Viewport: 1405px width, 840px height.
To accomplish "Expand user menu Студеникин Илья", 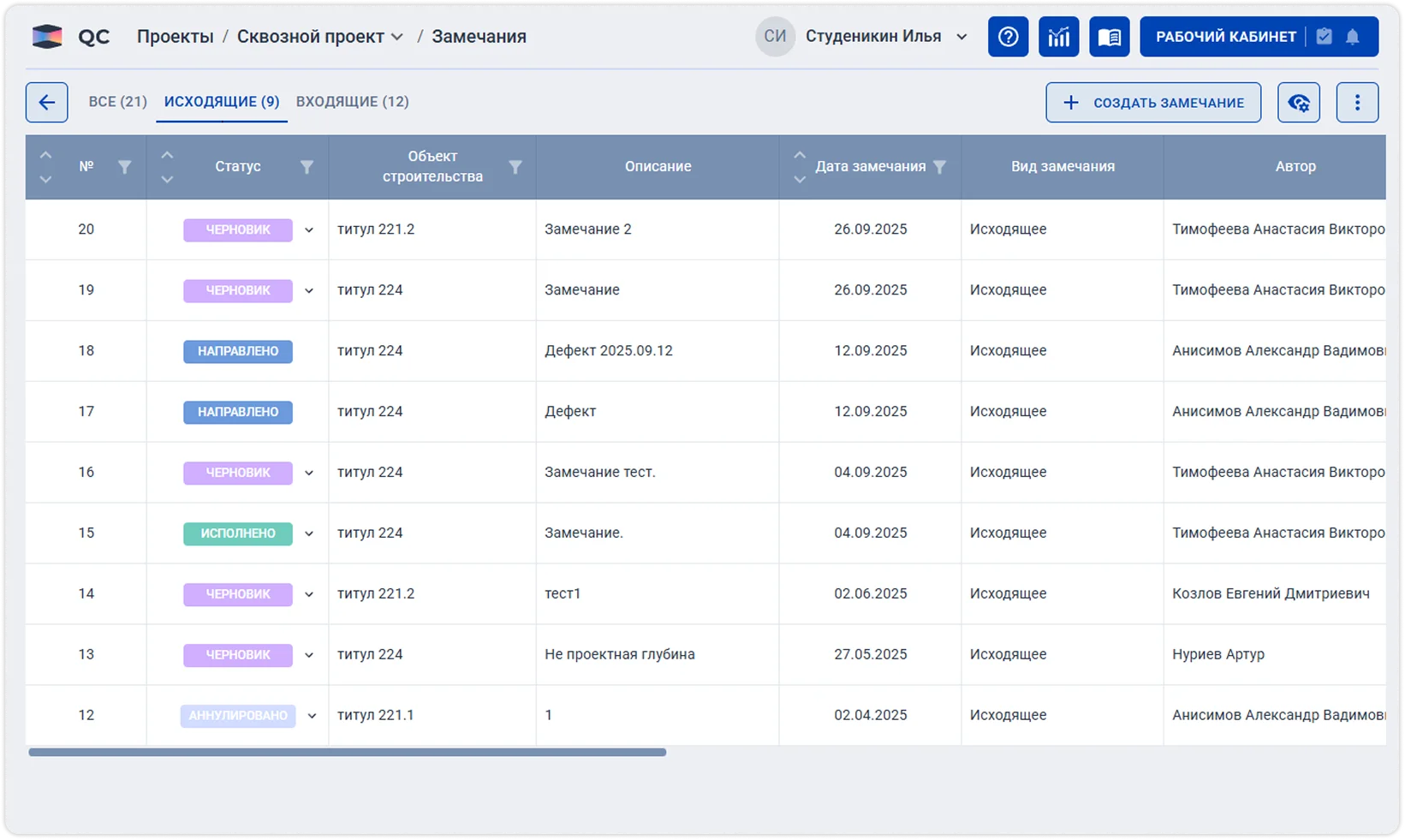I will [x=961, y=37].
